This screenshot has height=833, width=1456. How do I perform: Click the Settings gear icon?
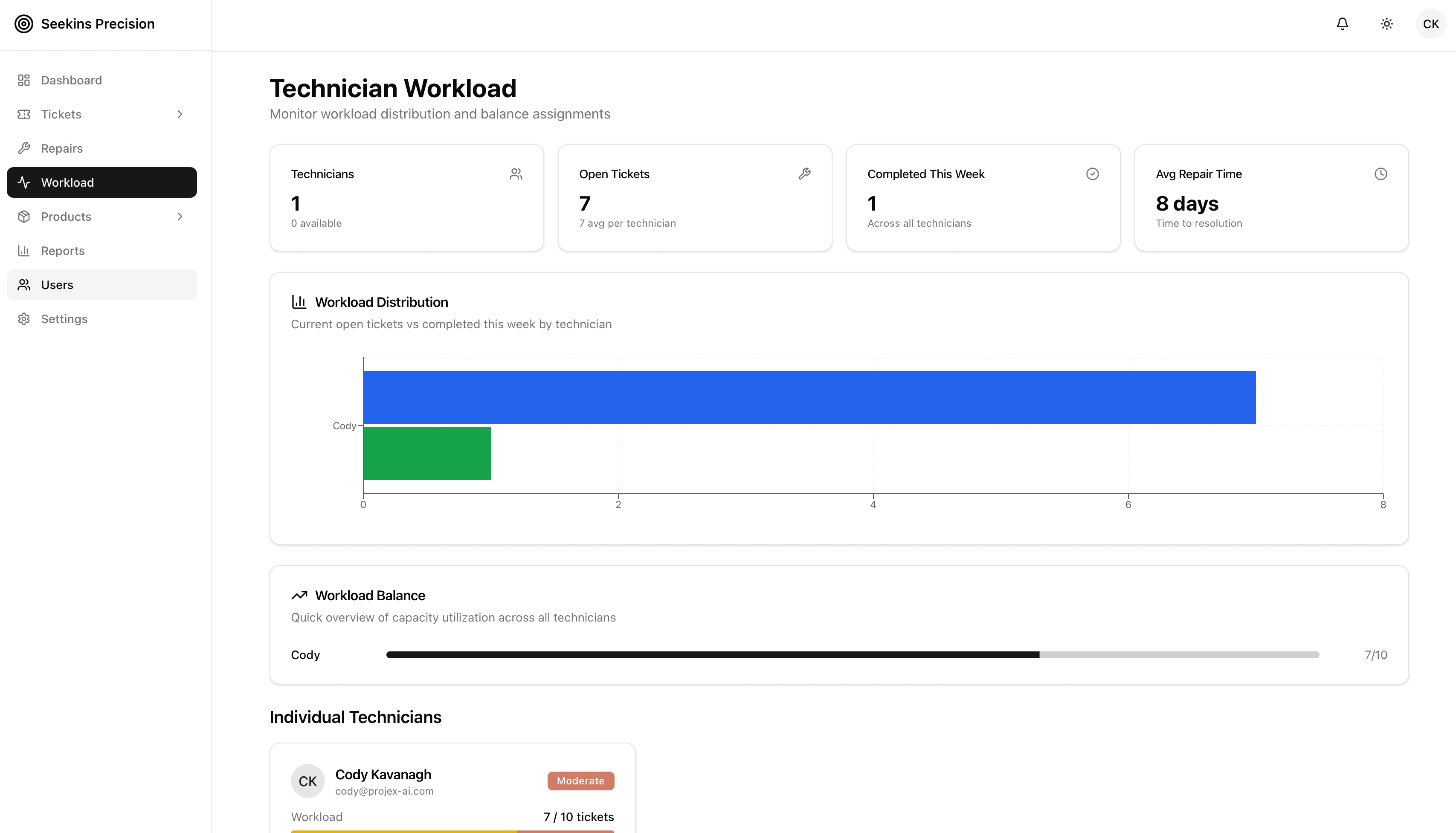24,319
